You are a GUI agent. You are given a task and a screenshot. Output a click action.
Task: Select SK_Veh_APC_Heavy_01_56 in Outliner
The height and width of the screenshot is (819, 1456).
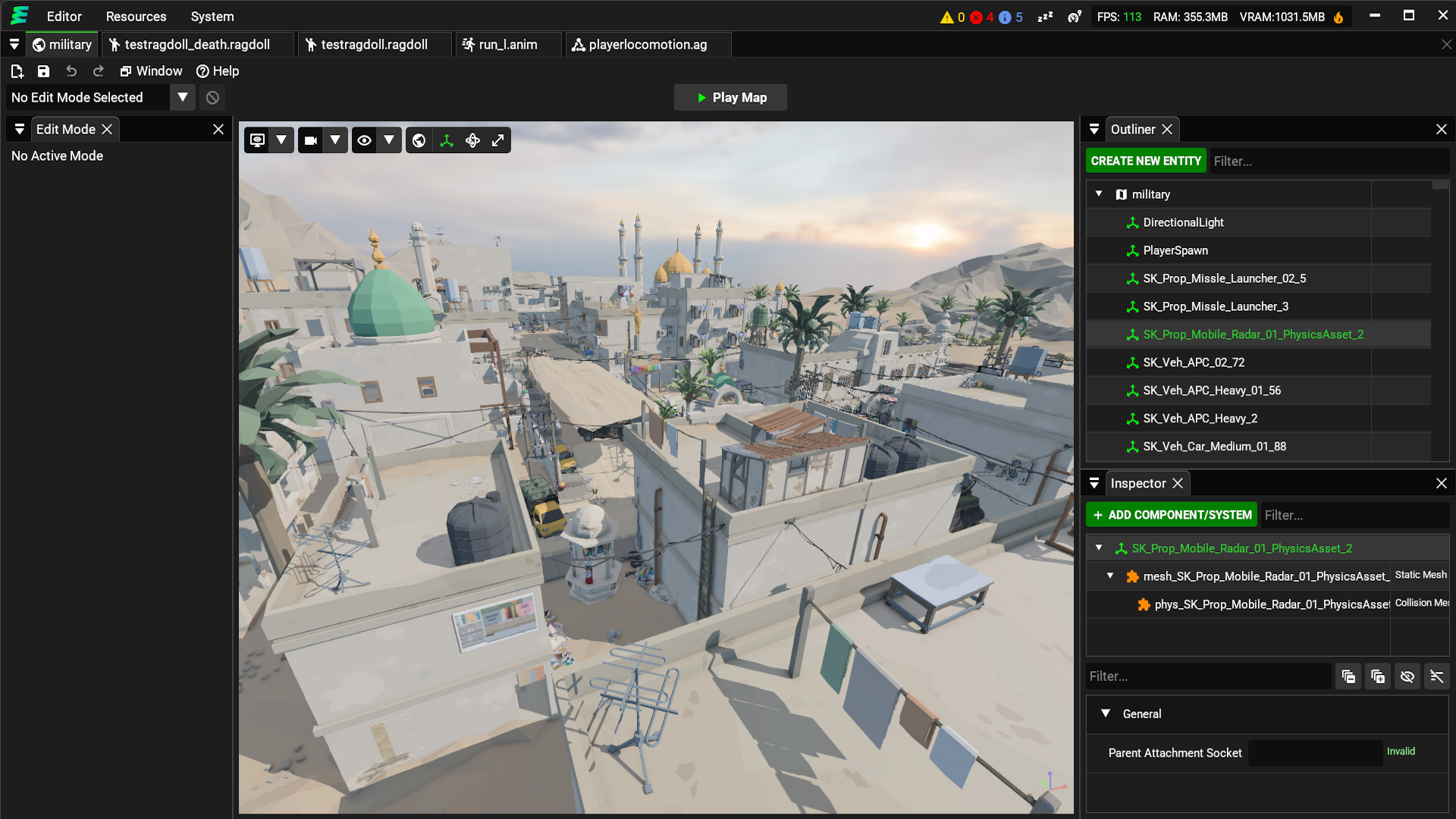coord(1258,391)
